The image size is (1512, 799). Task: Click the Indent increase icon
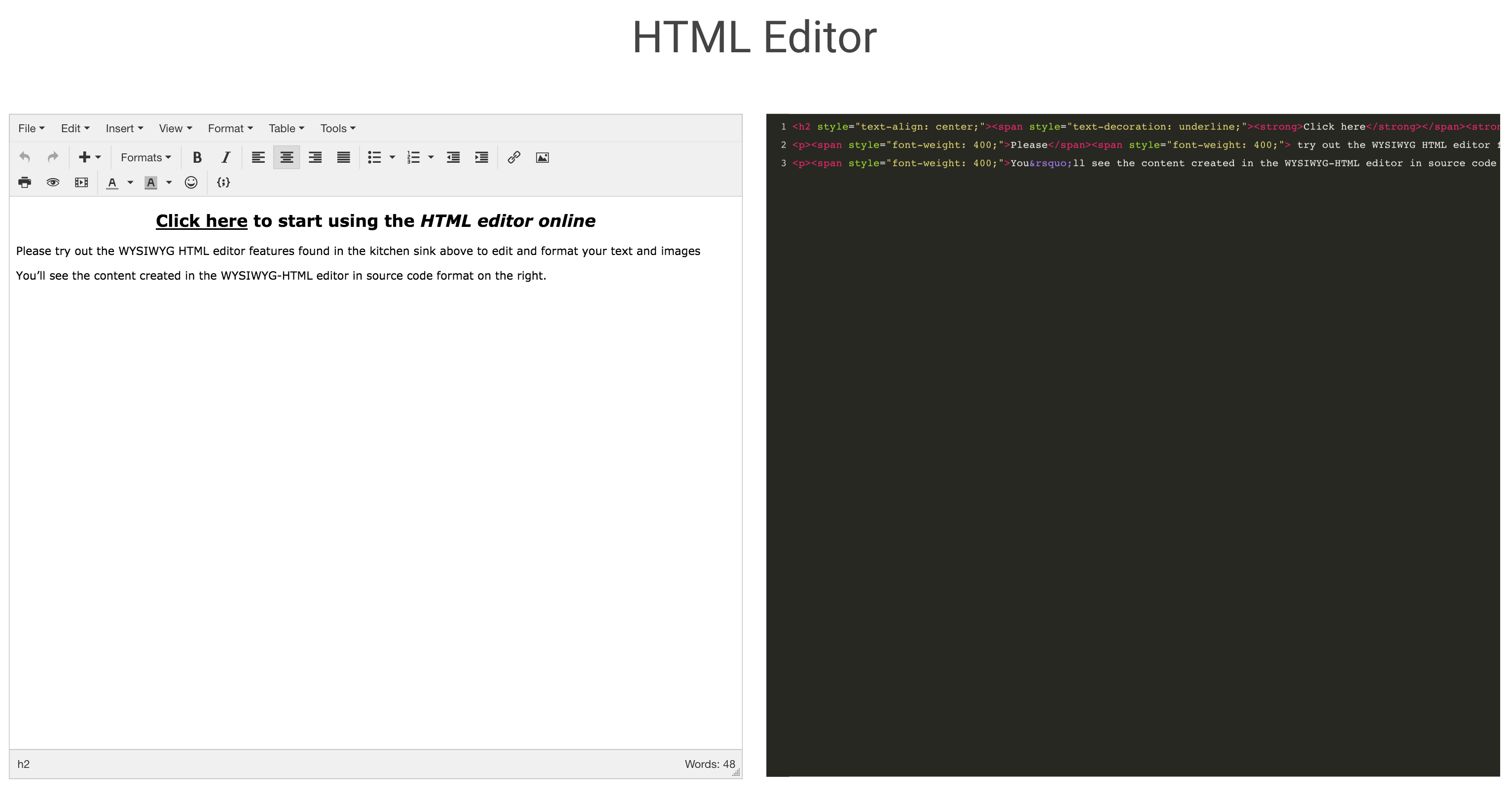(x=483, y=157)
